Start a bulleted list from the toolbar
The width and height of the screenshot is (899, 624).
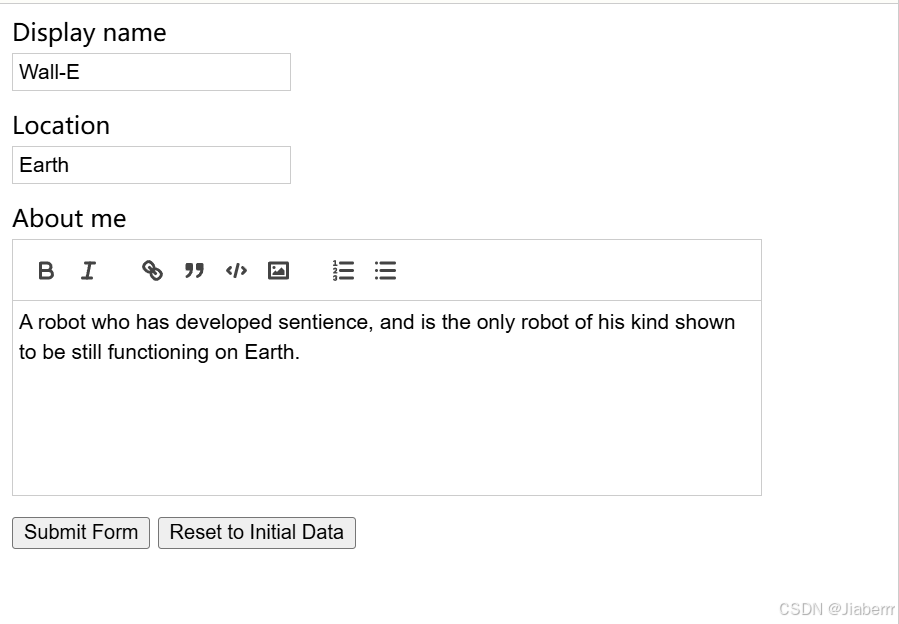(x=385, y=271)
